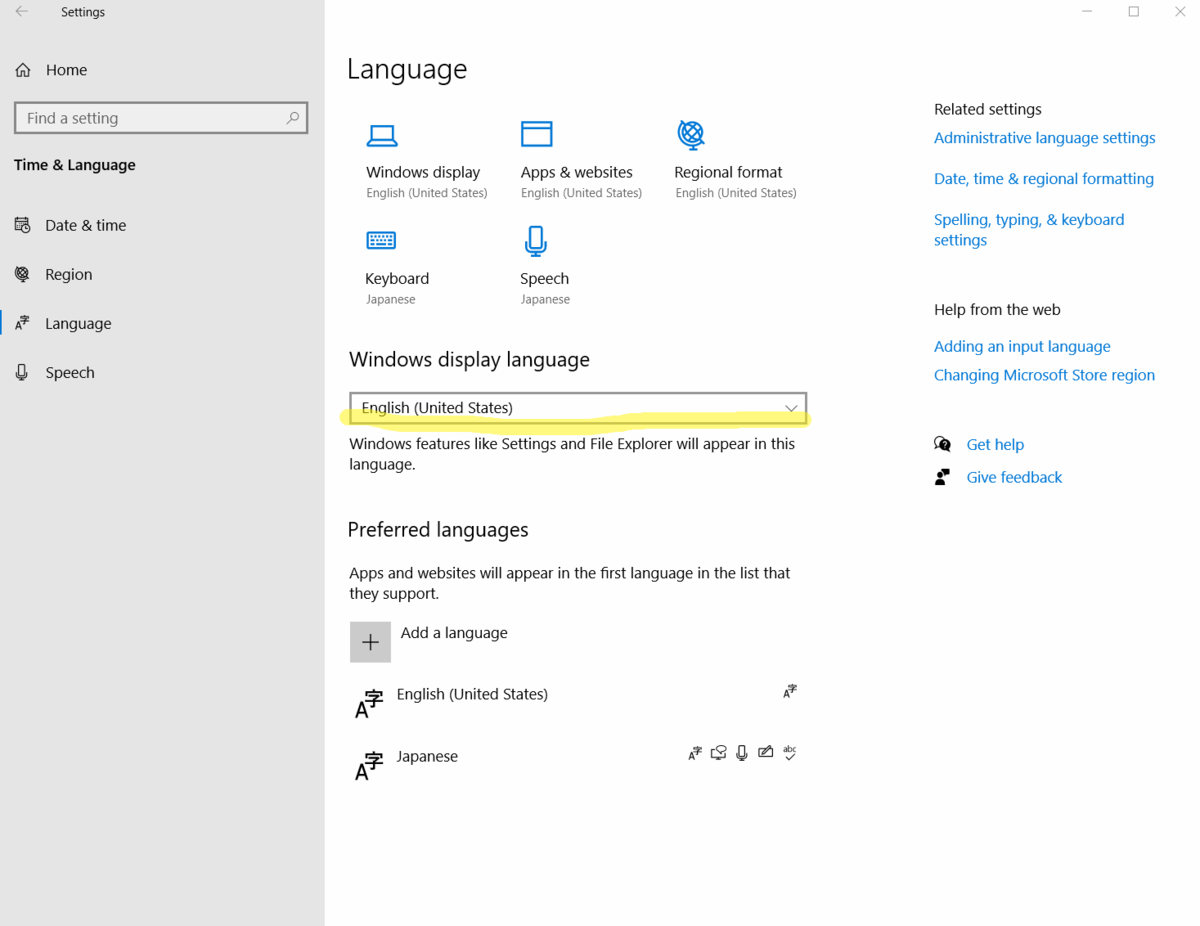
Task: Open Administrative language settings link
Action: point(1044,138)
